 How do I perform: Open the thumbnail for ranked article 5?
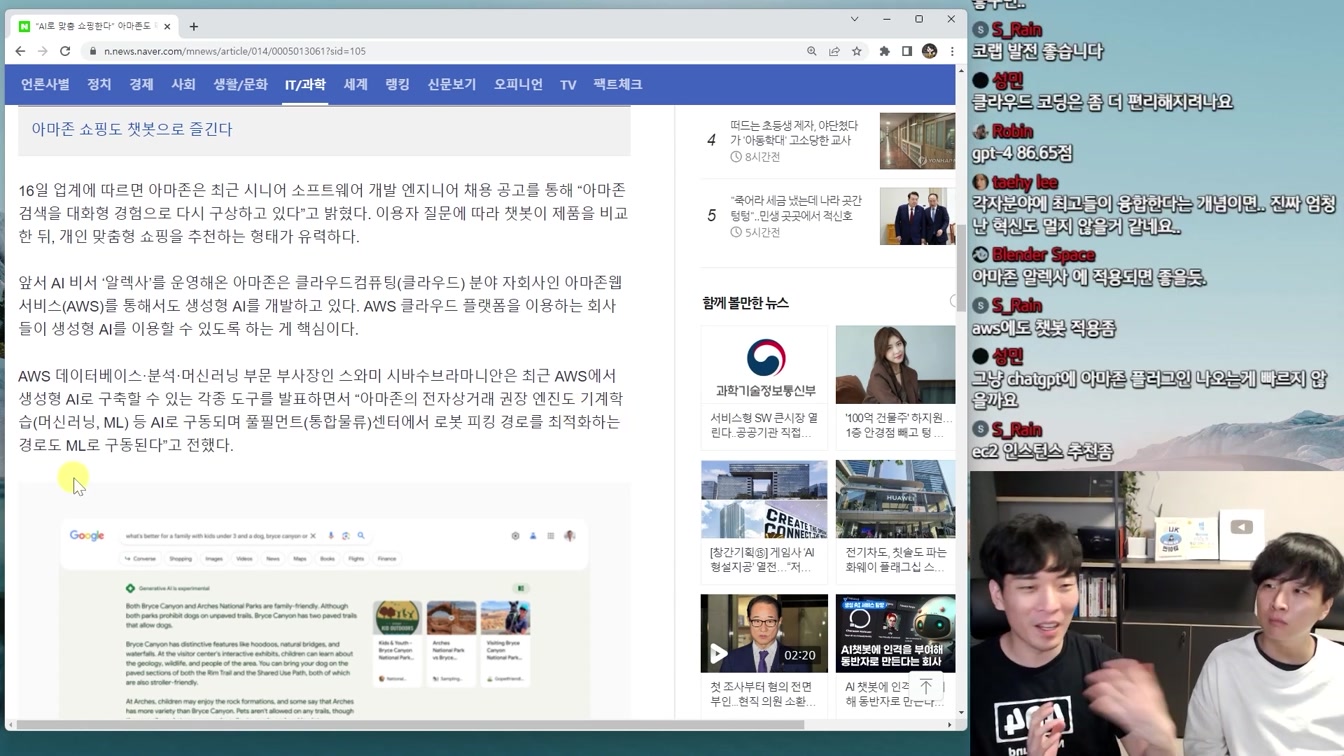point(917,216)
